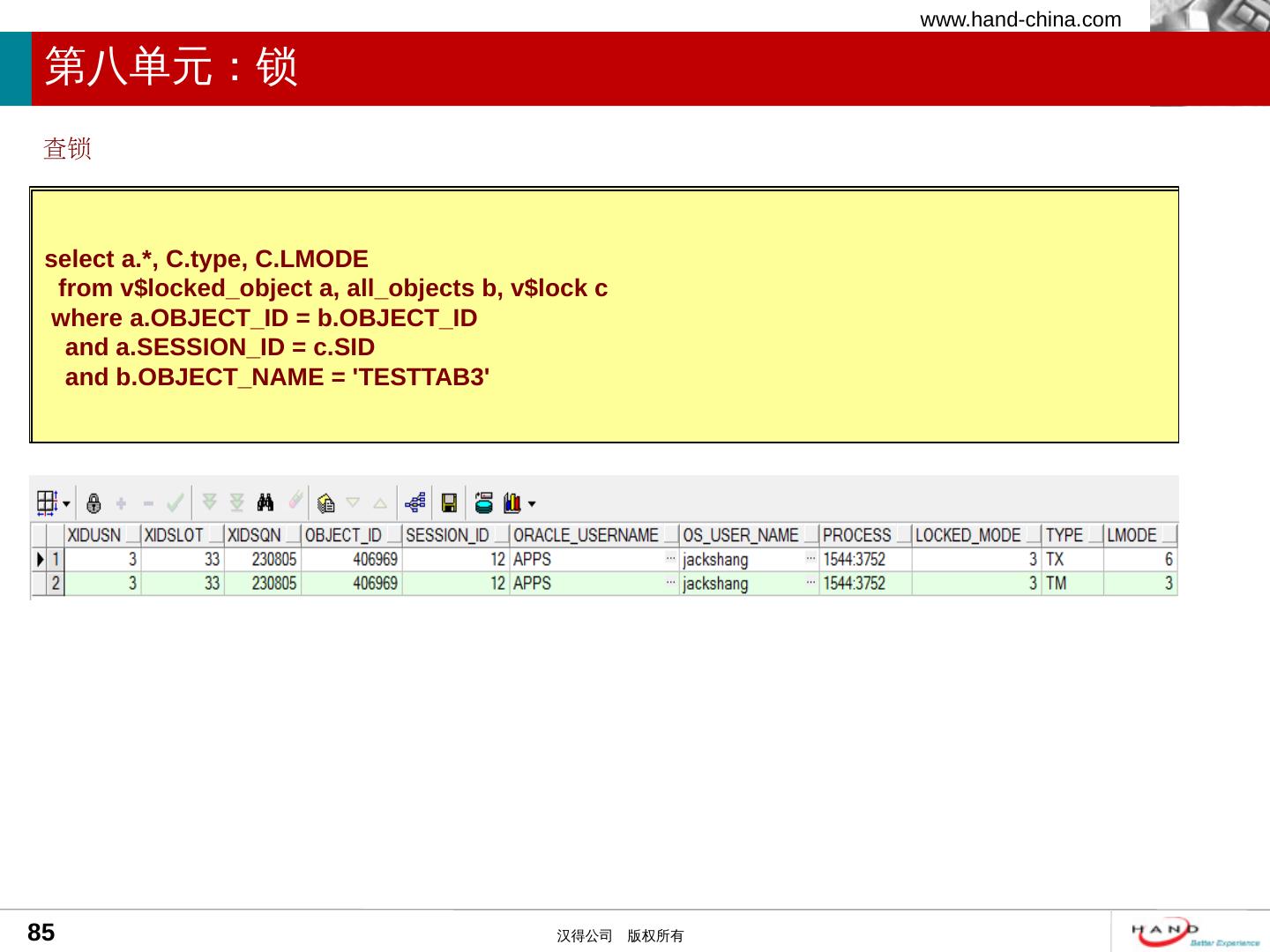Click the OBJECT_ID column header
The image size is (1270, 952).
(x=343, y=535)
